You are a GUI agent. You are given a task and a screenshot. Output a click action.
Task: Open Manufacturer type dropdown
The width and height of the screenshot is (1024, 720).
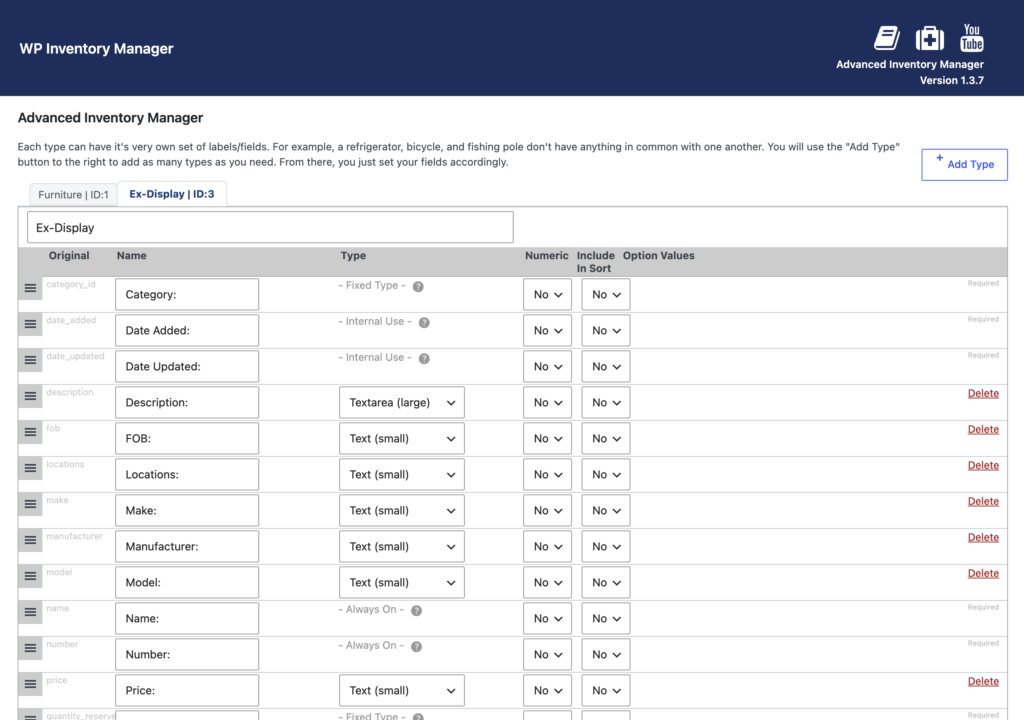402,546
